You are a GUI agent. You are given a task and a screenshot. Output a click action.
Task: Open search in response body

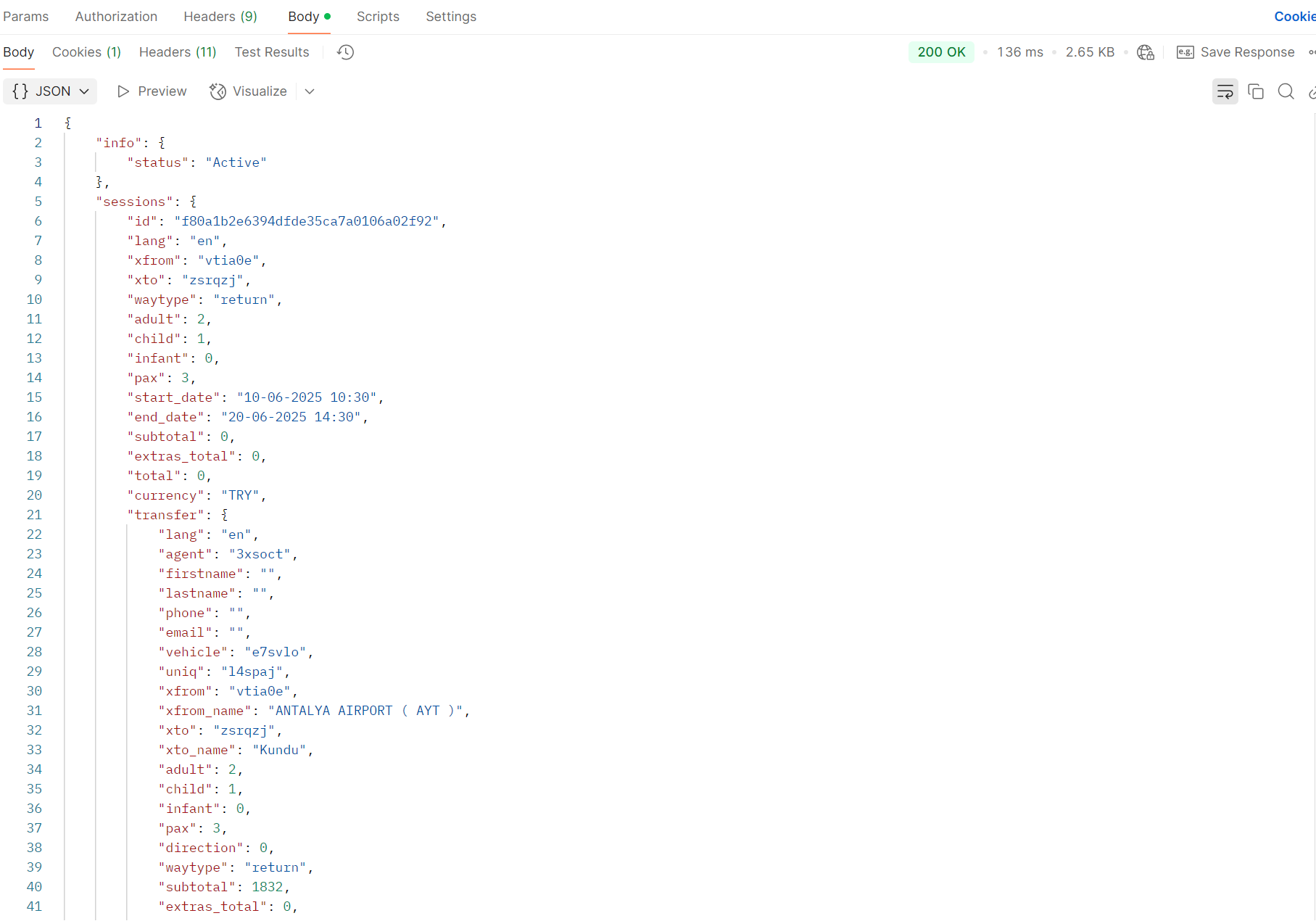click(1286, 91)
